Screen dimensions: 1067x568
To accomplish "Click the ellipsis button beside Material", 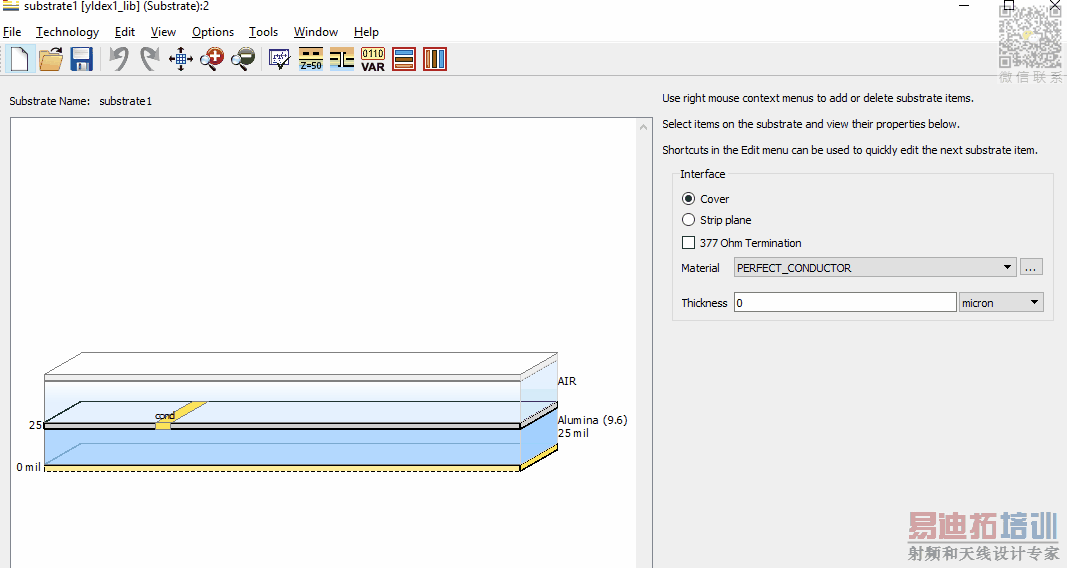I will point(1031,267).
